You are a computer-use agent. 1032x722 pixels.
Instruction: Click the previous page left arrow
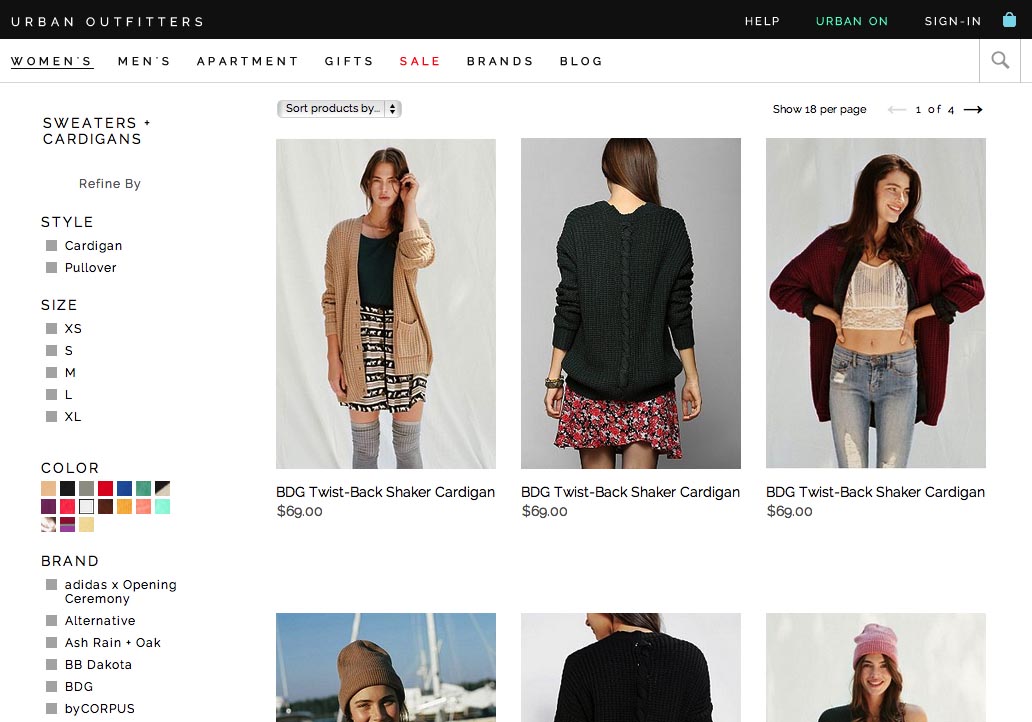pos(897,110)
